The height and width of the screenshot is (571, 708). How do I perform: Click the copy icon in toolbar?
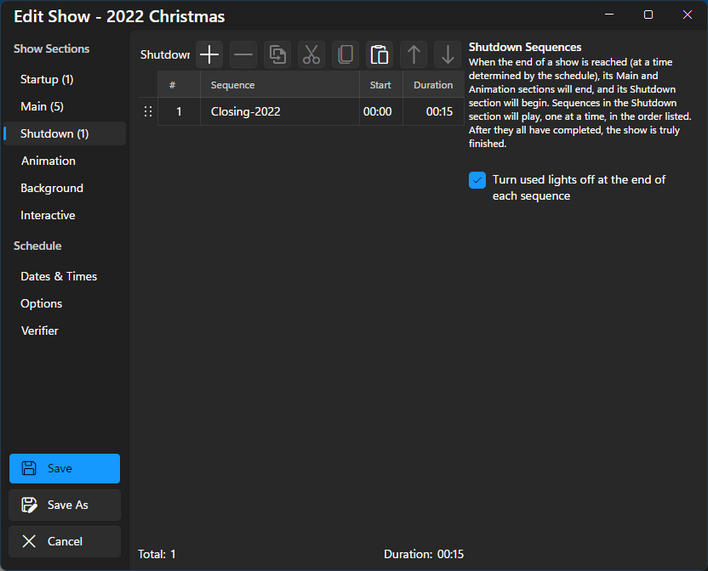345,55
